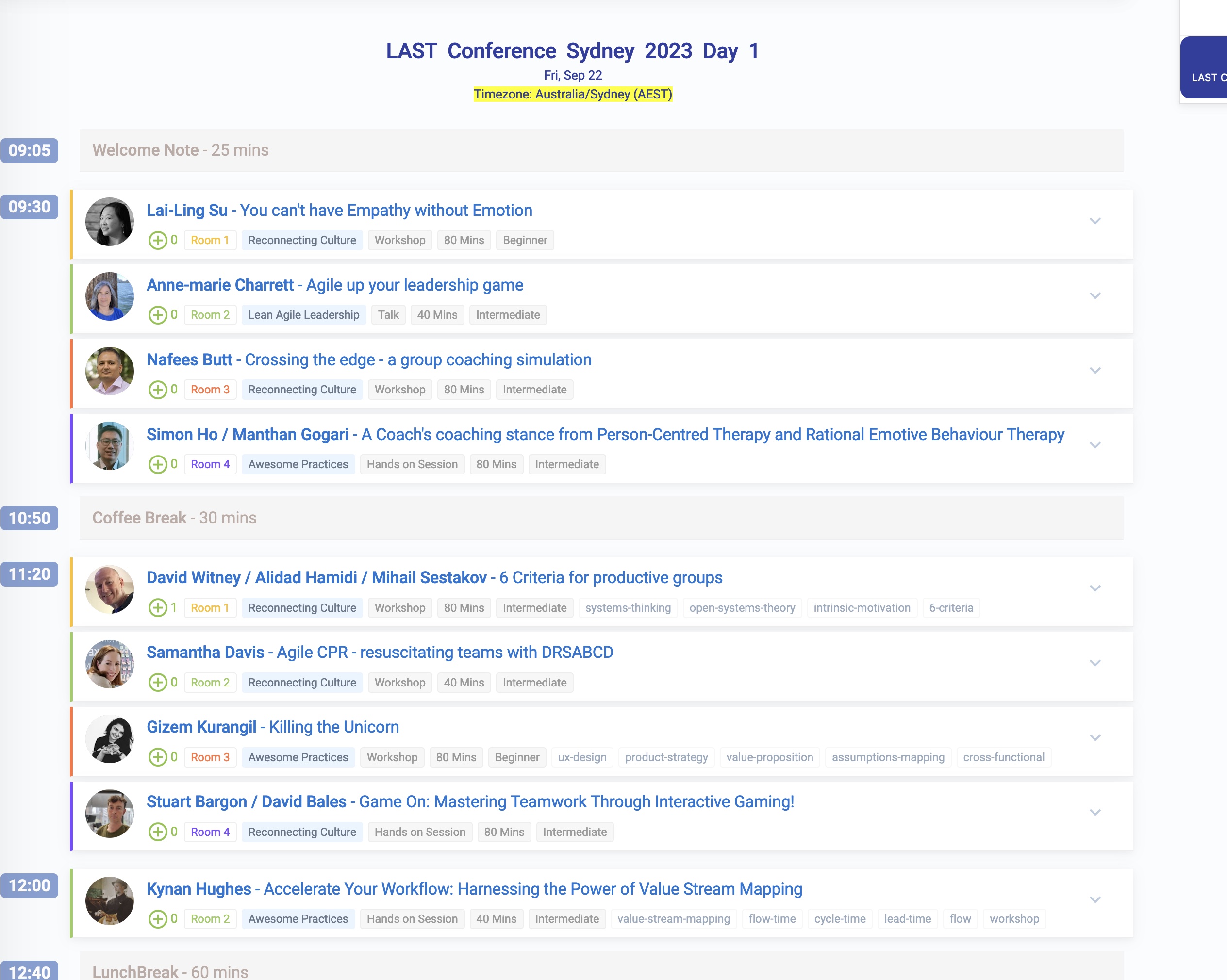Click systems-thinking tag

pos(628,607)
